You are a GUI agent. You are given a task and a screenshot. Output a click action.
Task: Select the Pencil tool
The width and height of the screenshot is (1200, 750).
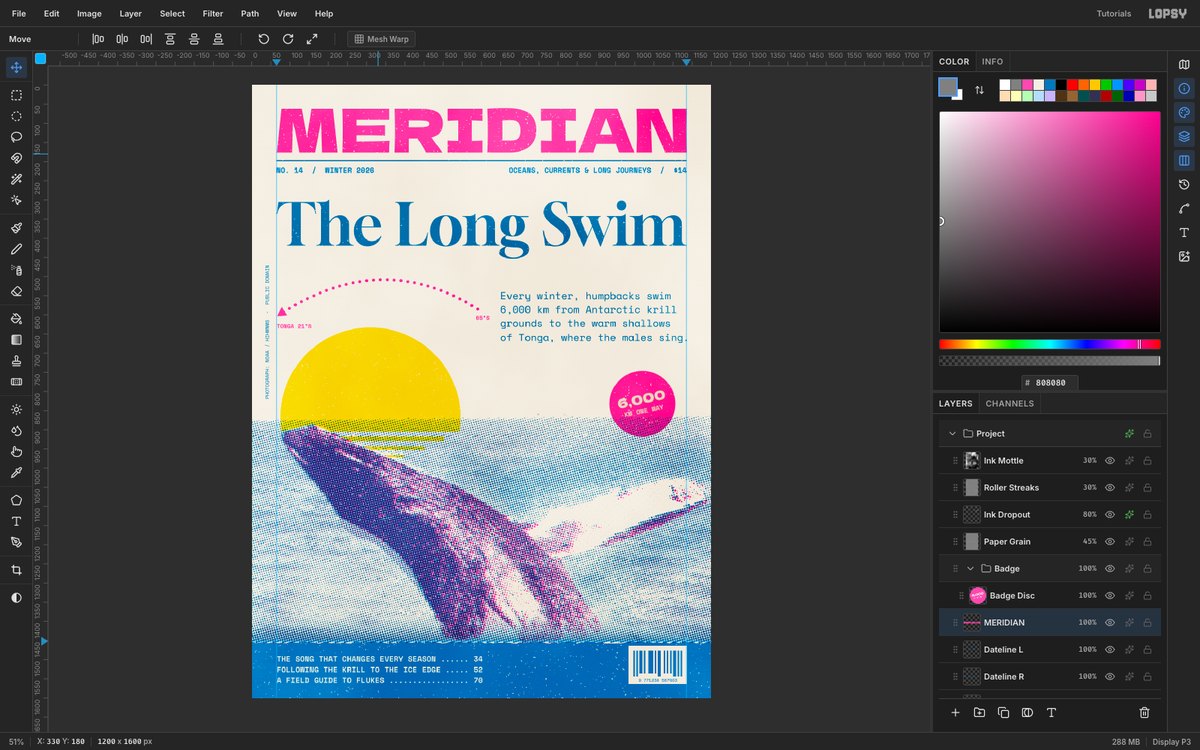coord(16,249)
